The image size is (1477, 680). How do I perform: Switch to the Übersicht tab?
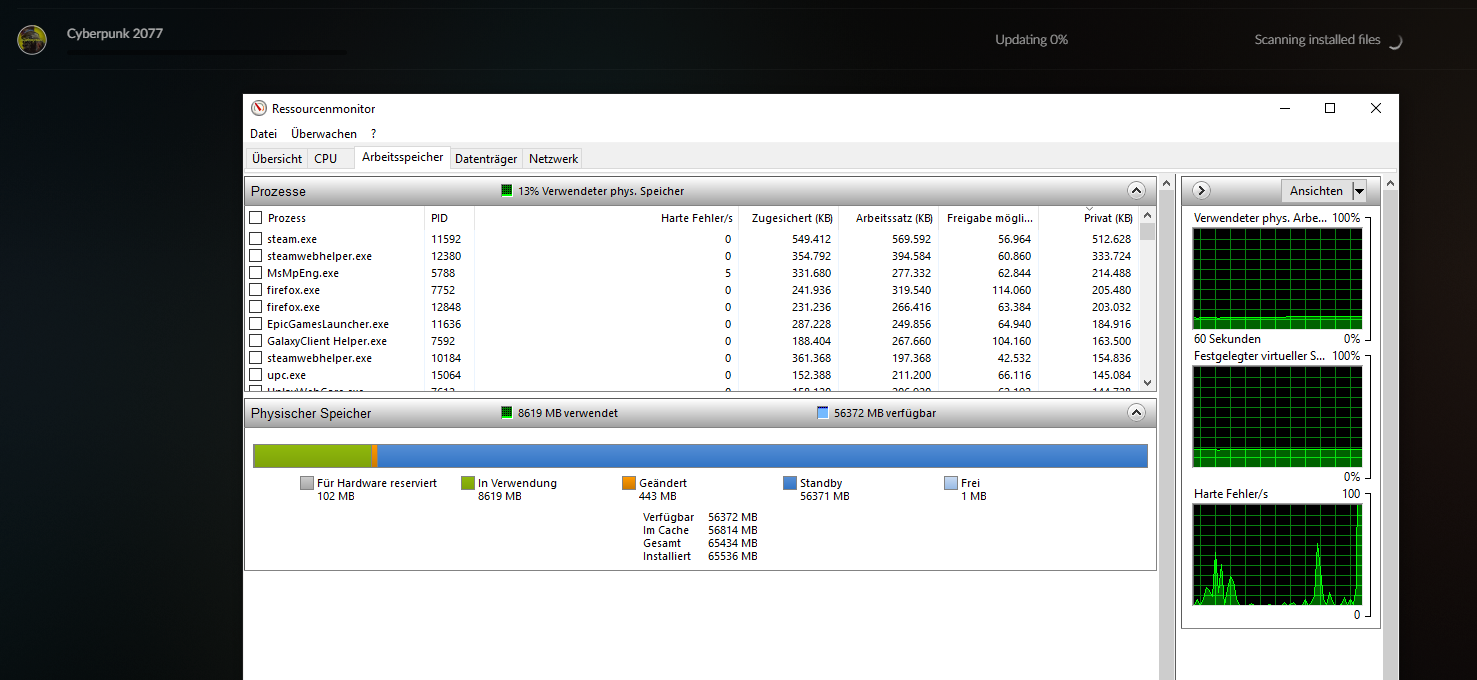277,159
